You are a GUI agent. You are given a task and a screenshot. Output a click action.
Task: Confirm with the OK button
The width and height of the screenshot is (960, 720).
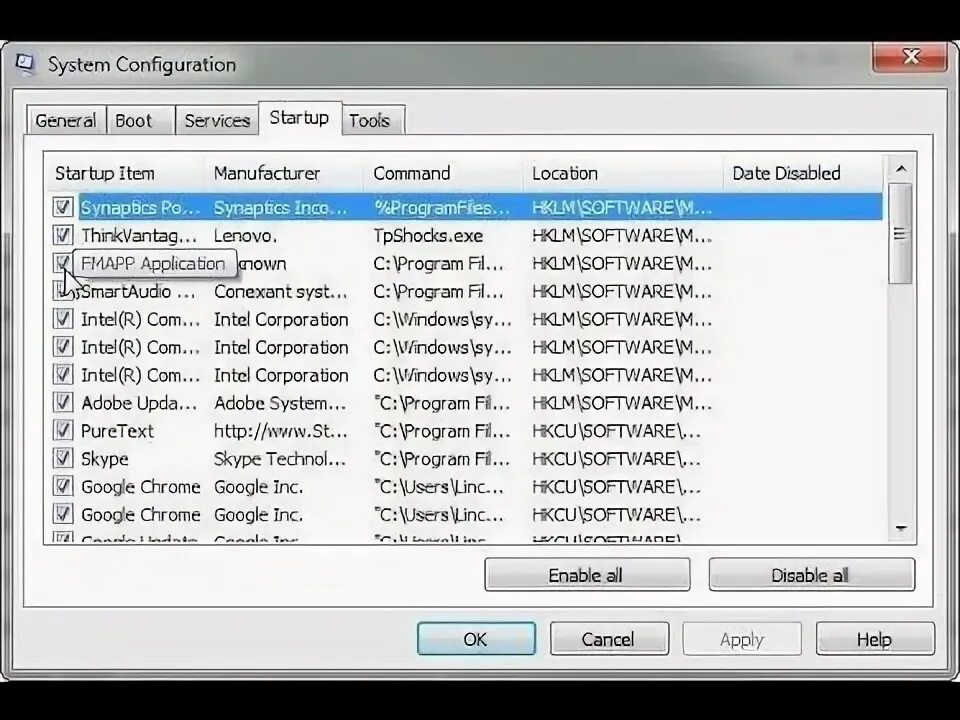point(476,639)
